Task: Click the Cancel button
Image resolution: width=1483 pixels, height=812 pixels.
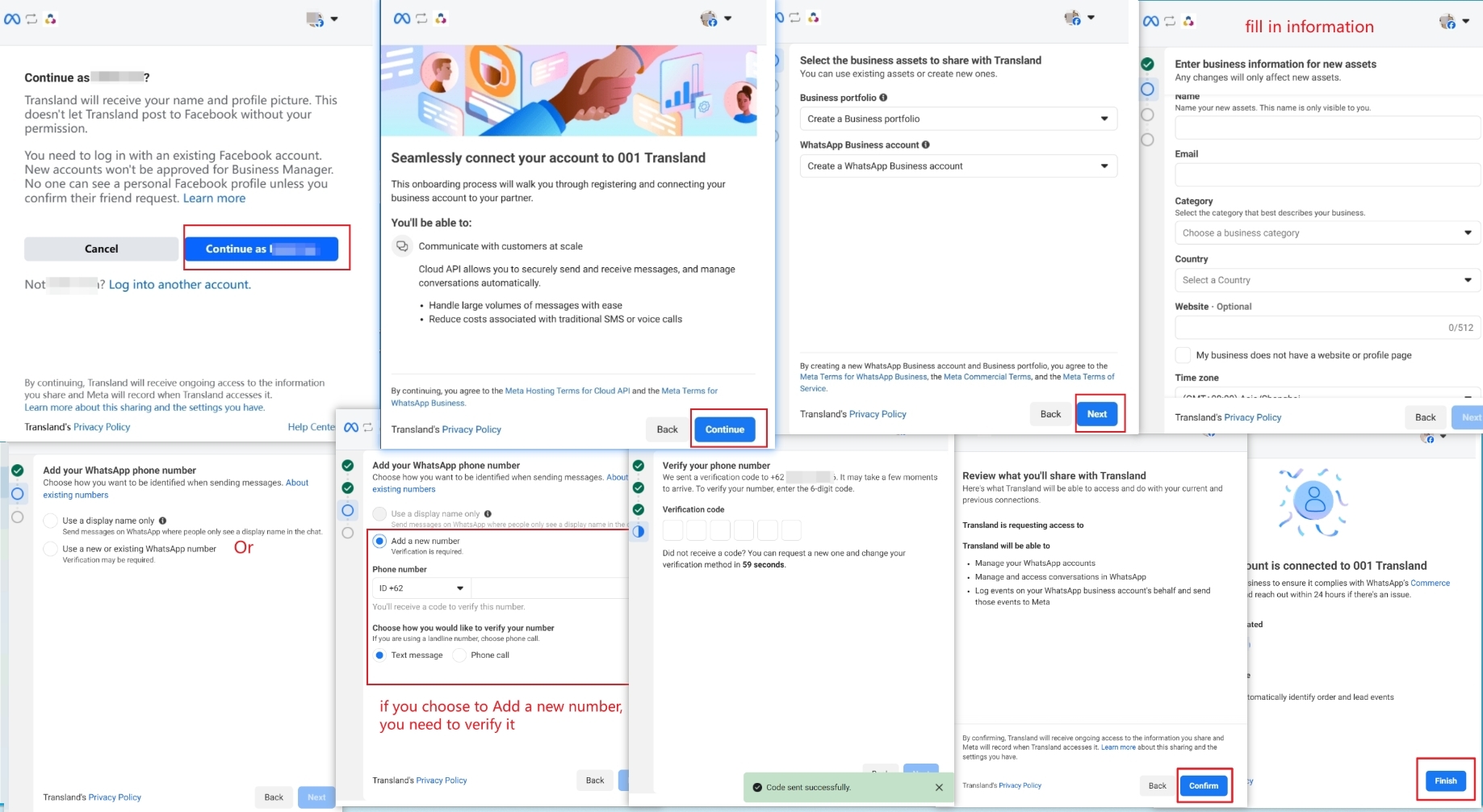Action: click(x=101, y=249)
